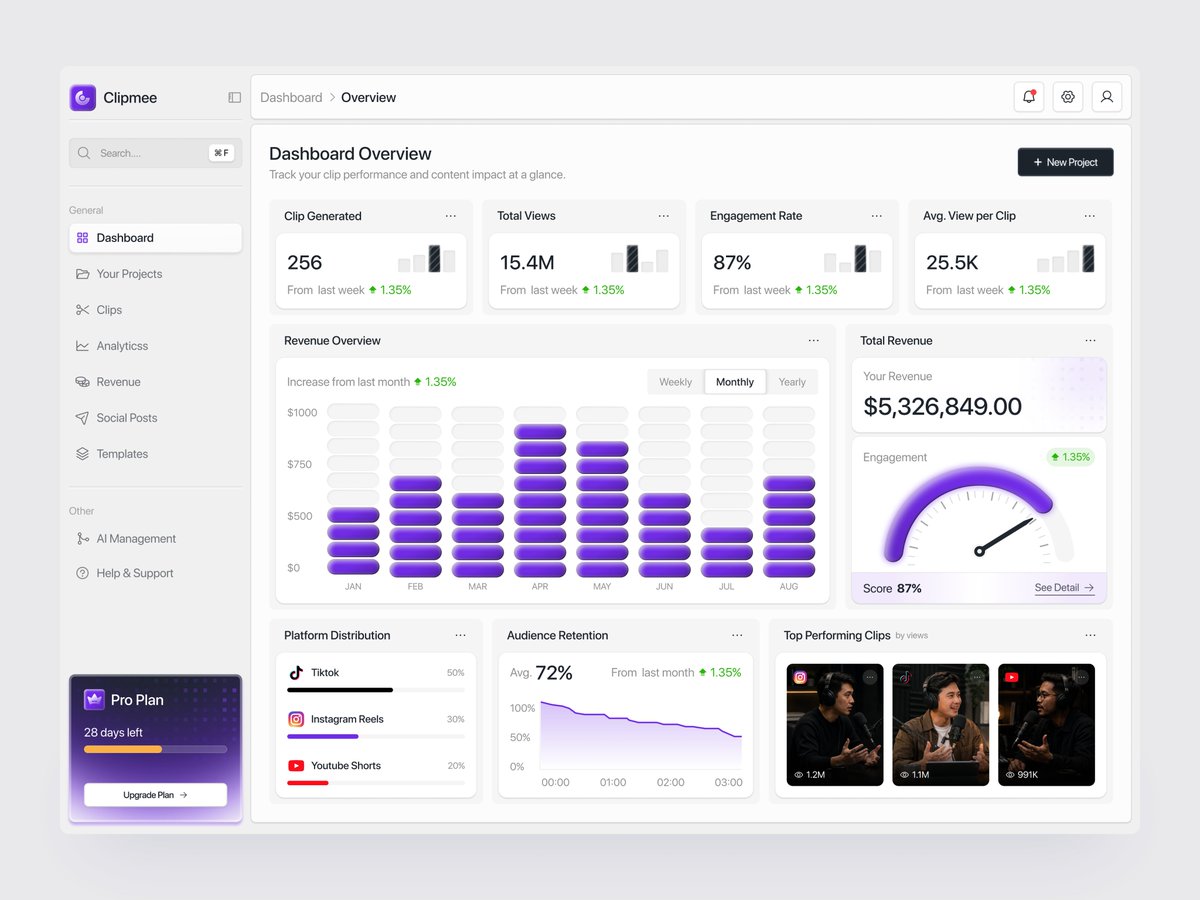Open Revenue page in sidebar
The image size is (1200, 900).
(x=155, y=382)
